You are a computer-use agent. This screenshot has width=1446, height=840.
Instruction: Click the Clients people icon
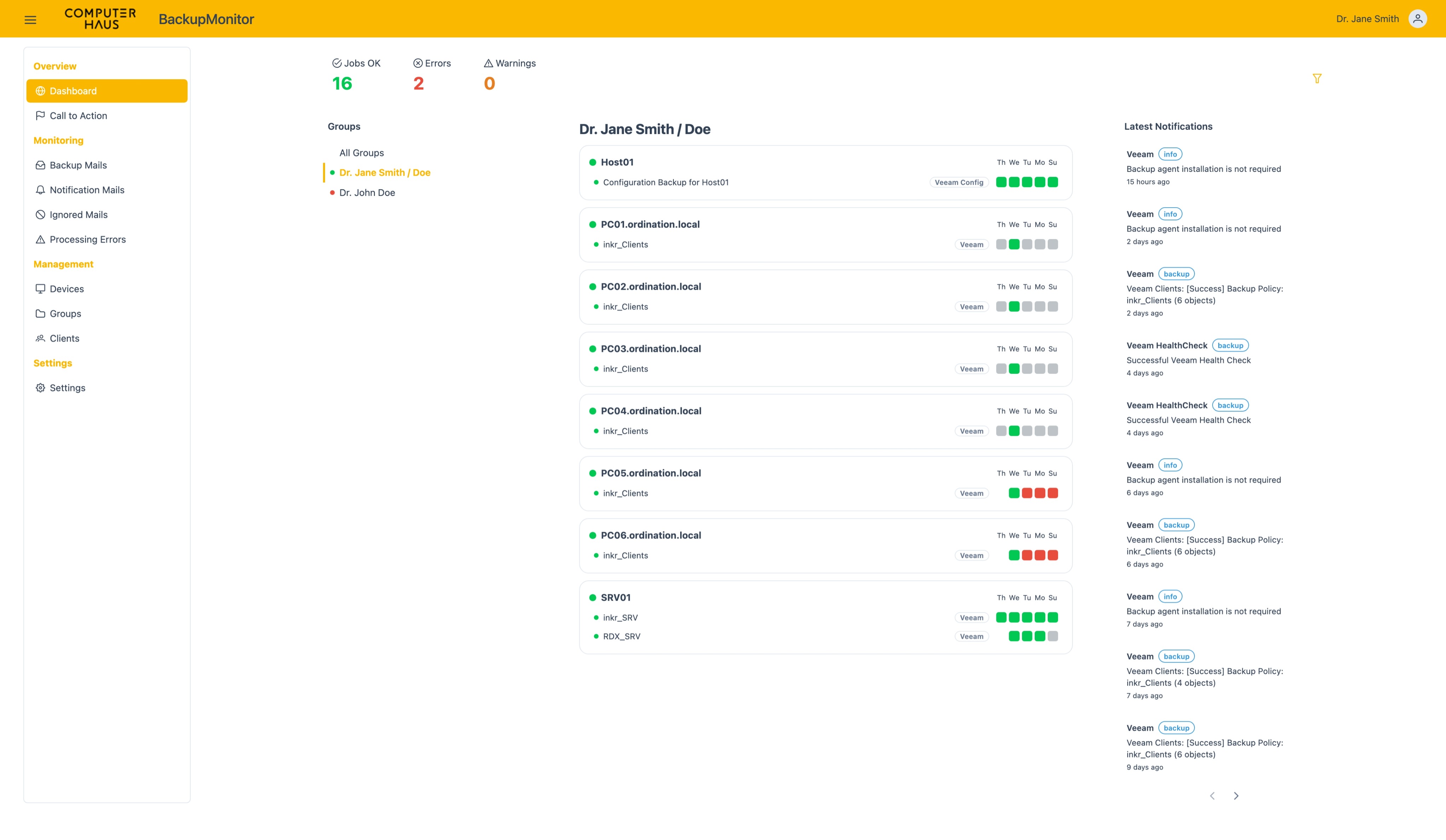point(40,338)
